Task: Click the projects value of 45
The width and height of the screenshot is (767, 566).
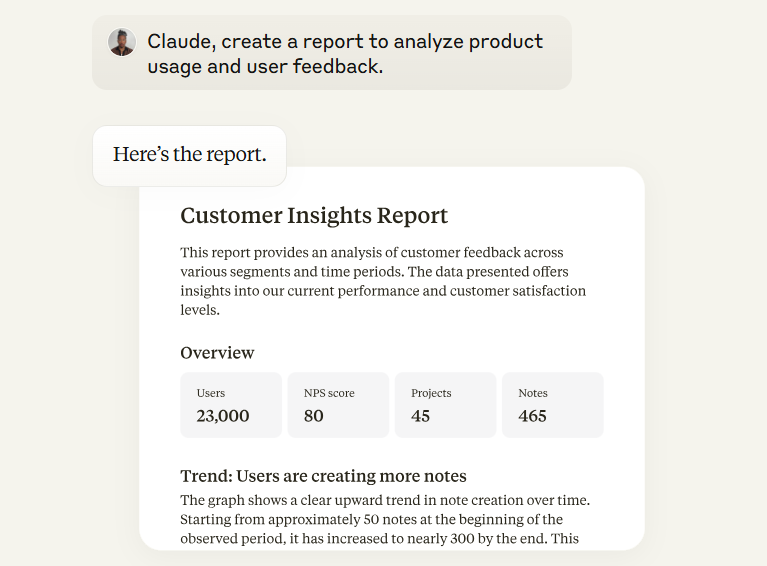Action: (x=421, y=416)
